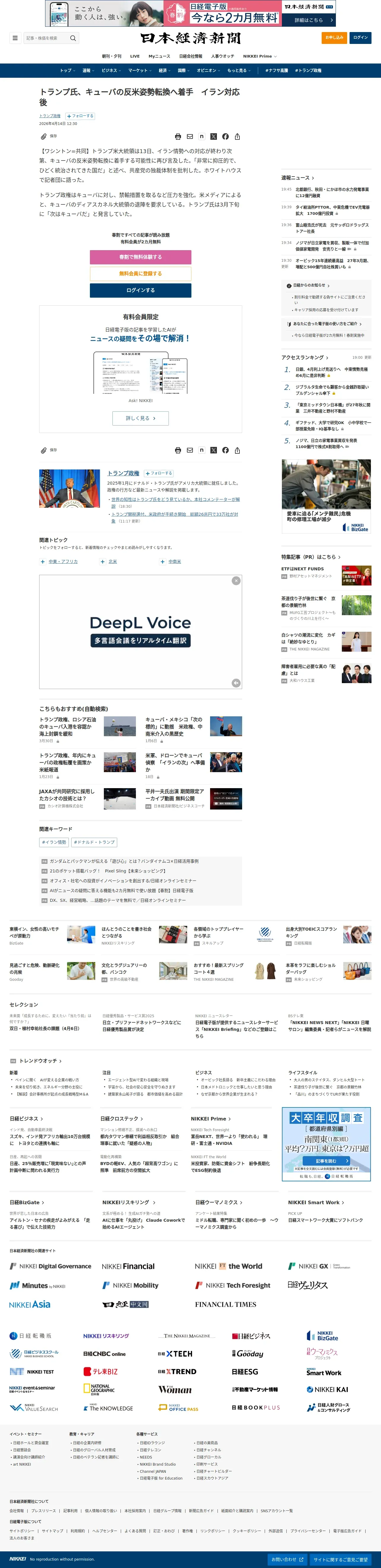Expand the マーケット navigation dropdown
Screen dimensions: 381x1568
point(139,71)
